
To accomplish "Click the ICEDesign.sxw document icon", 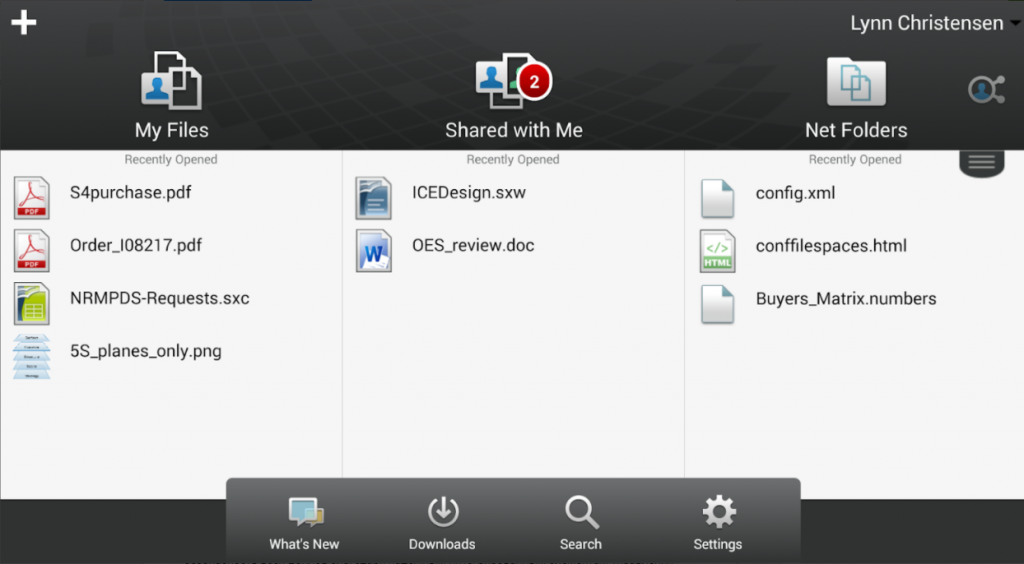I will [374, 198].
